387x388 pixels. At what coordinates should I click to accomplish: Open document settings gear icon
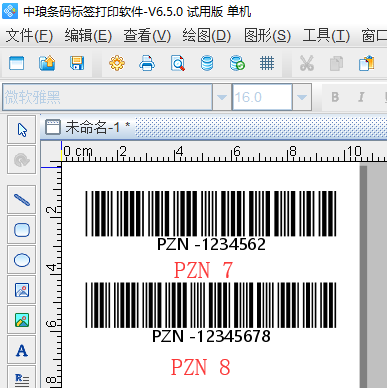(x=117, y=63)
